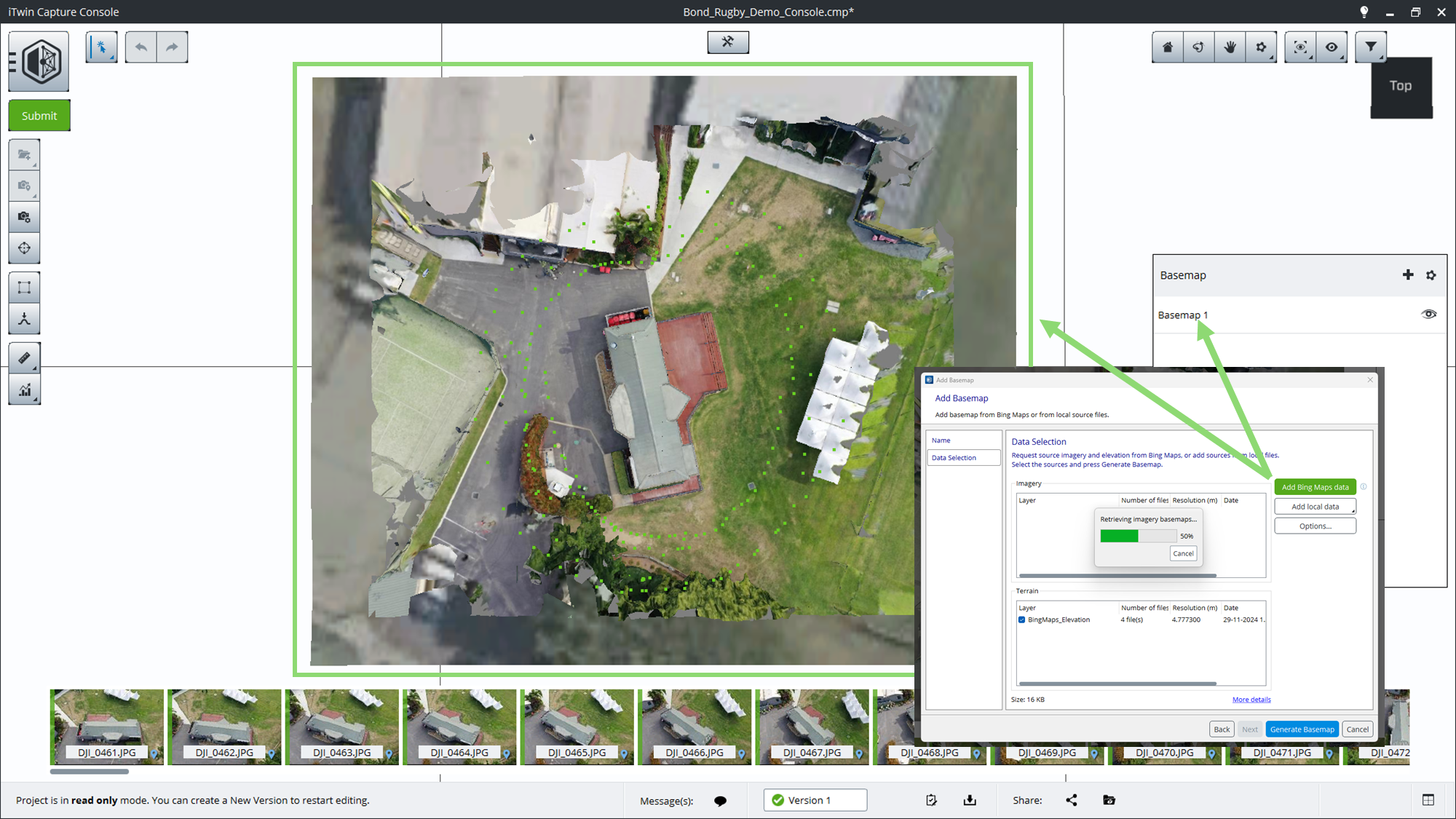1456x819 pixels.
Task: Select the measurement ruler tool
Action: (24, 358)
